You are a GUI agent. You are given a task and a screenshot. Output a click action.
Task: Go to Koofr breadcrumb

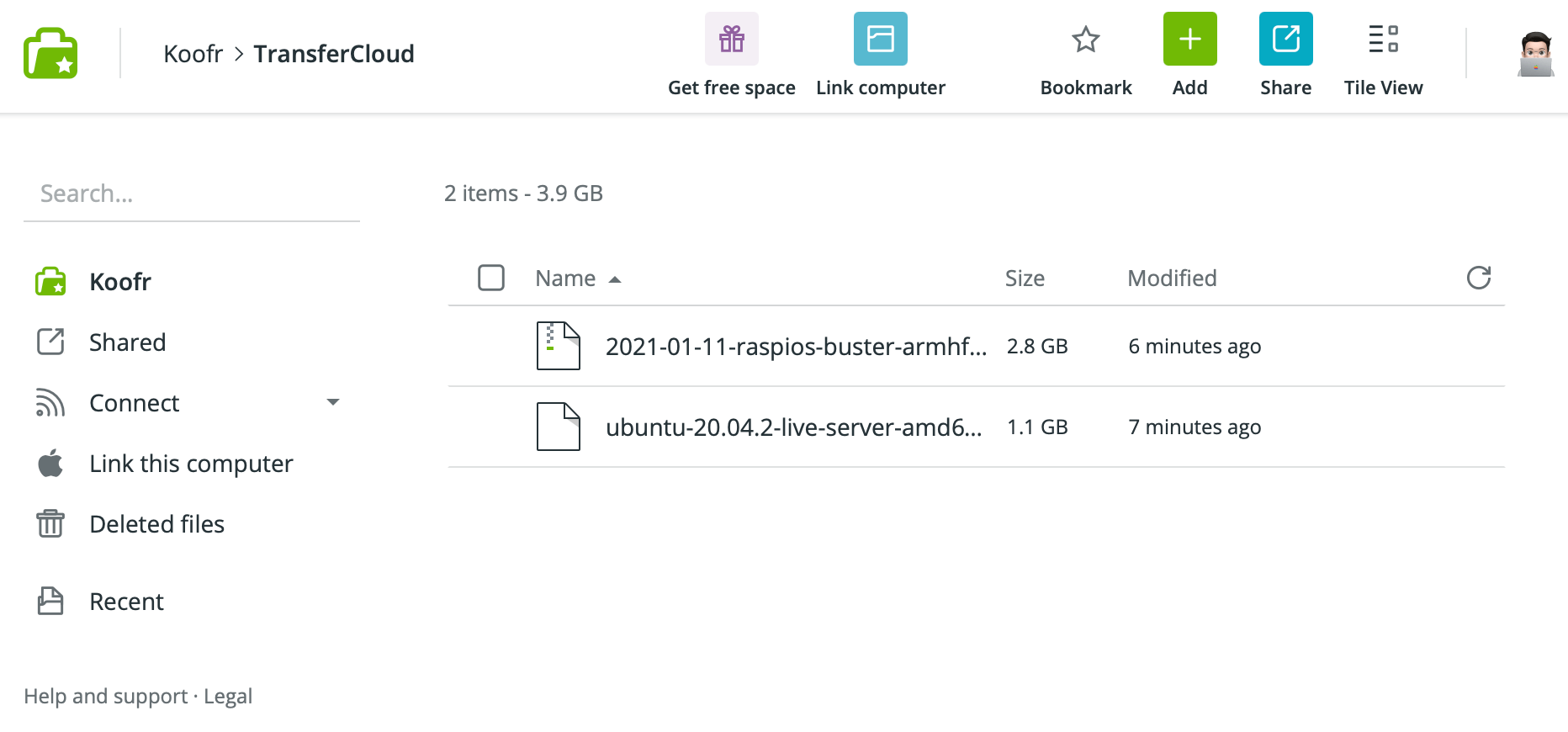(x=193, y=54)
